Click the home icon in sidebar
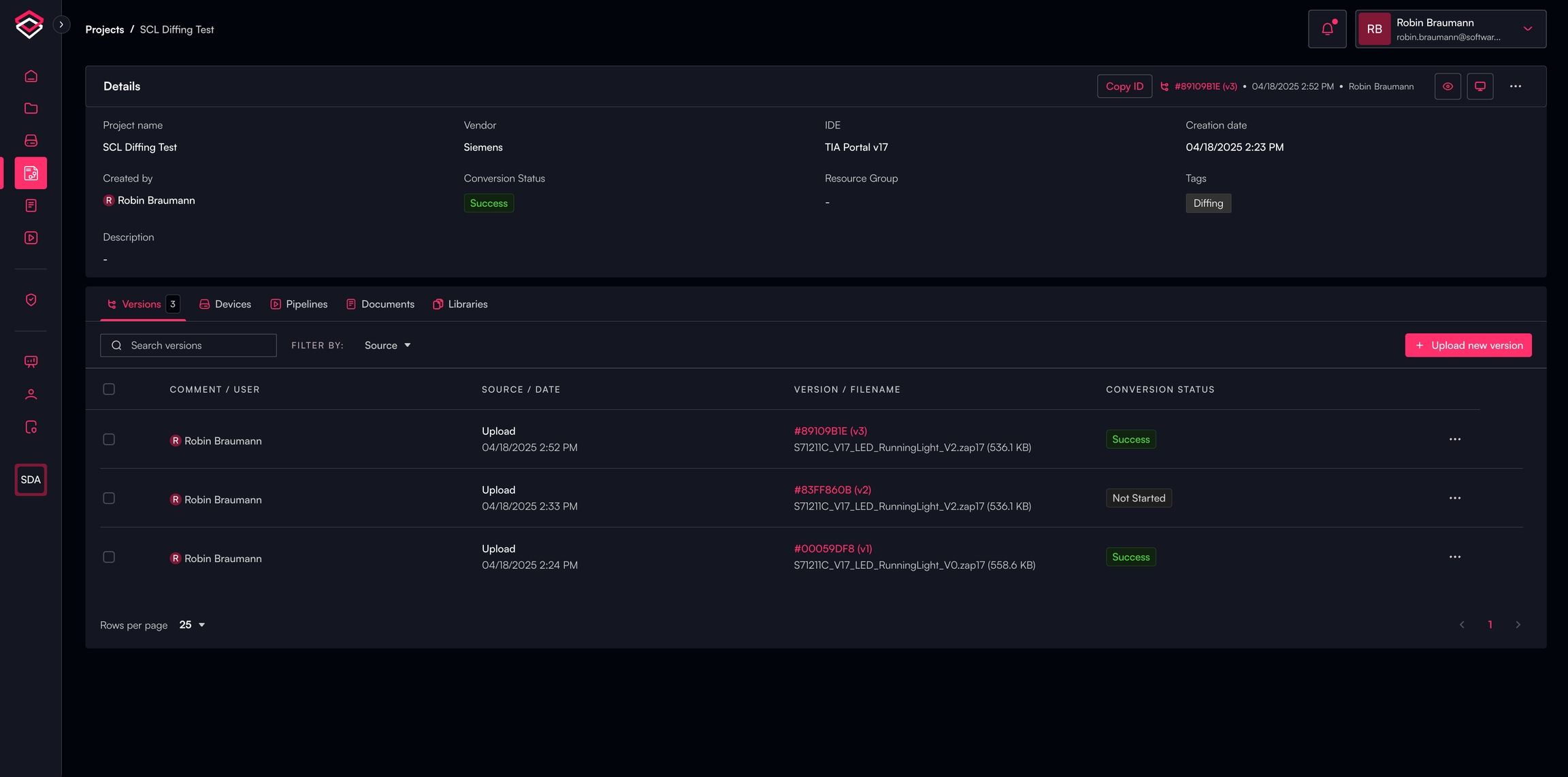Viewport: 1568px width, 777px height. 31,76
